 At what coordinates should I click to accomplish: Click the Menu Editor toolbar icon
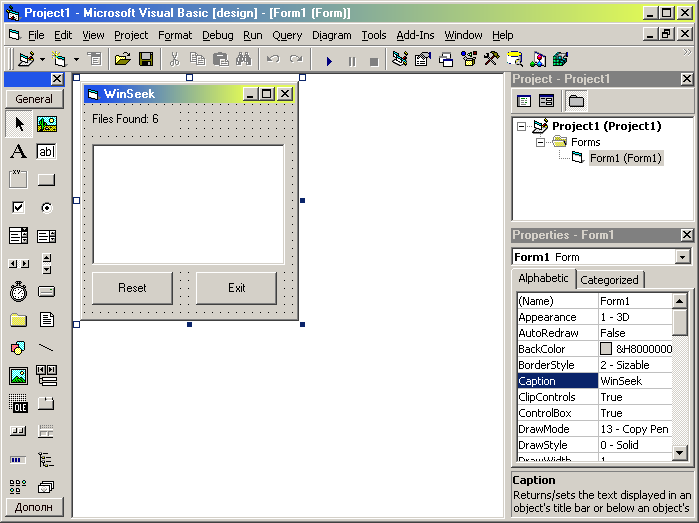point(94,59)
